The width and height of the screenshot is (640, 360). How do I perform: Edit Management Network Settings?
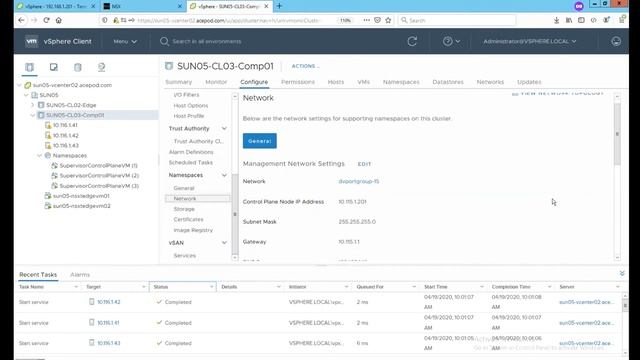point(364,164)
